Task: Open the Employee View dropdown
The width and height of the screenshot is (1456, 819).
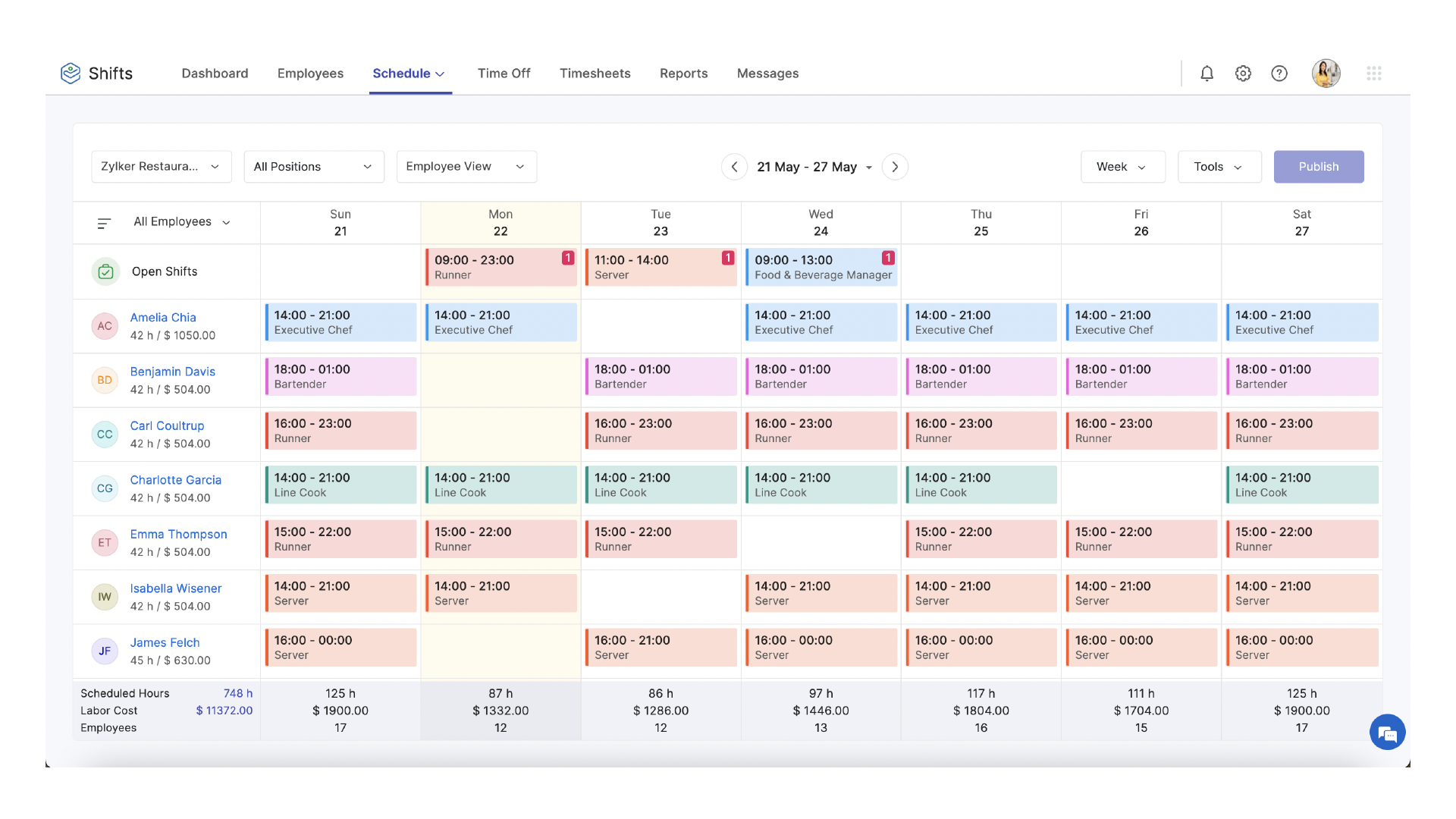Action: (x=466, y=166)
